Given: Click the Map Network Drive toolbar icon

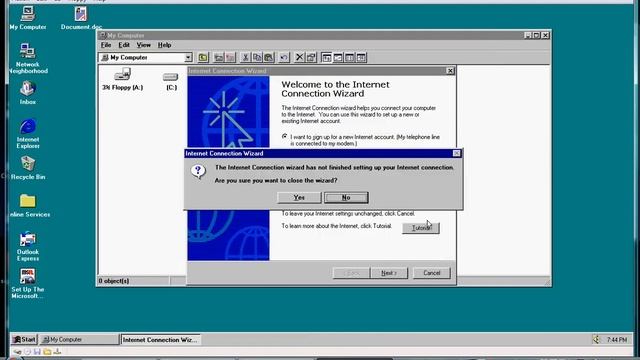Looking at the screenshot, I should point(219,58).
